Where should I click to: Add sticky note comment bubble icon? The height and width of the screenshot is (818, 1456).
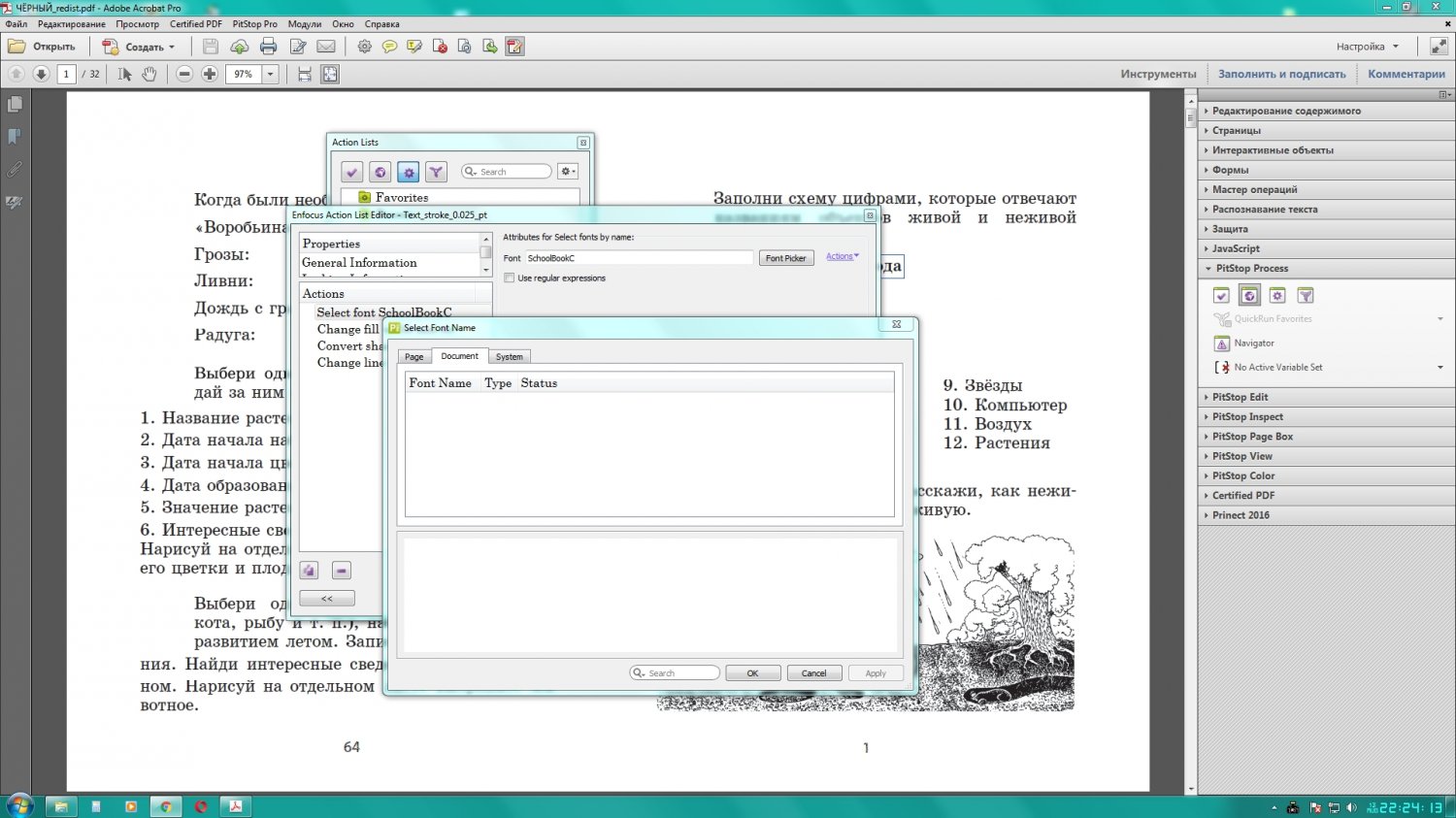coord(389,47)
